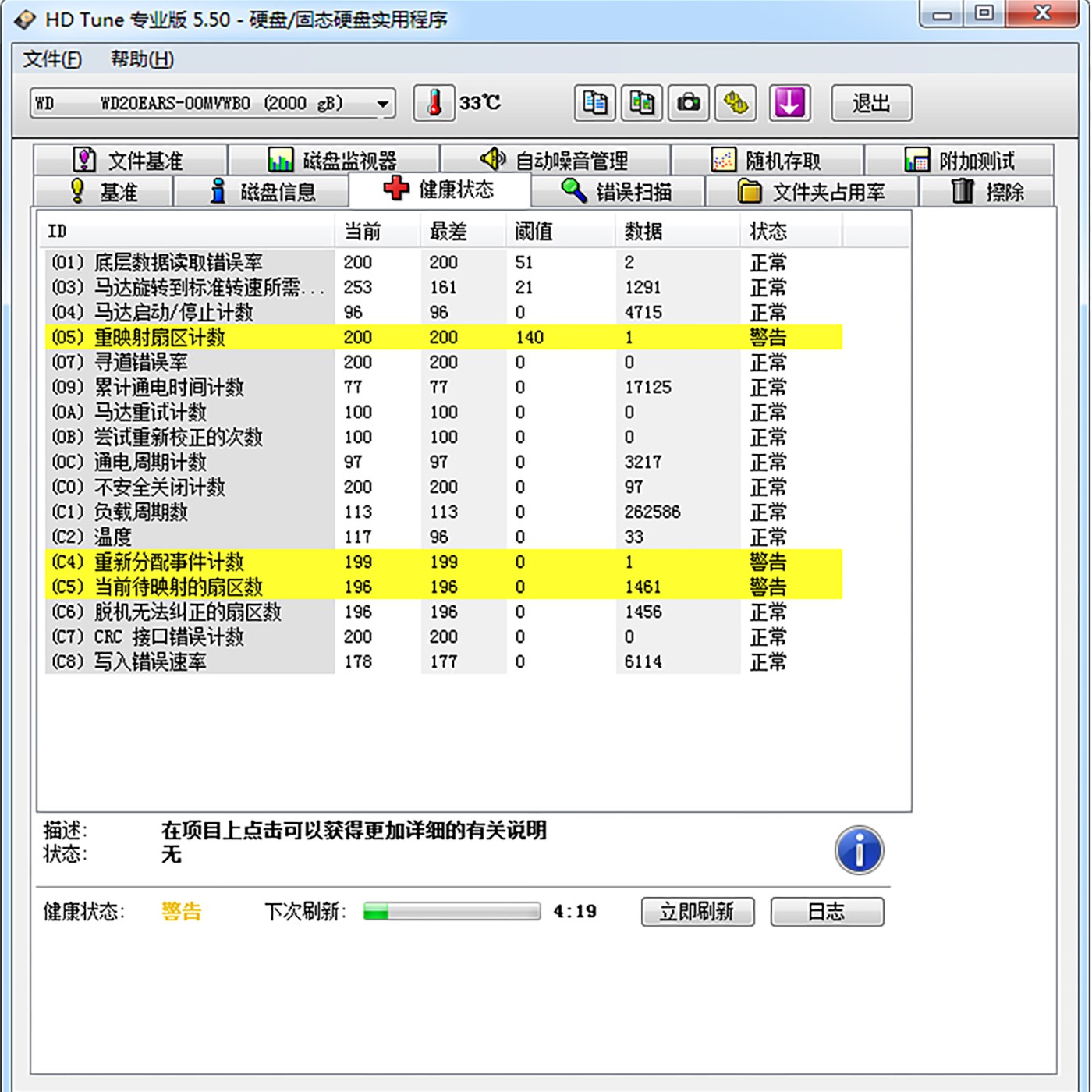Click the copy text to clipboard icon
This screenshot has width=1092, height=1092.
[x=595, y=103]
